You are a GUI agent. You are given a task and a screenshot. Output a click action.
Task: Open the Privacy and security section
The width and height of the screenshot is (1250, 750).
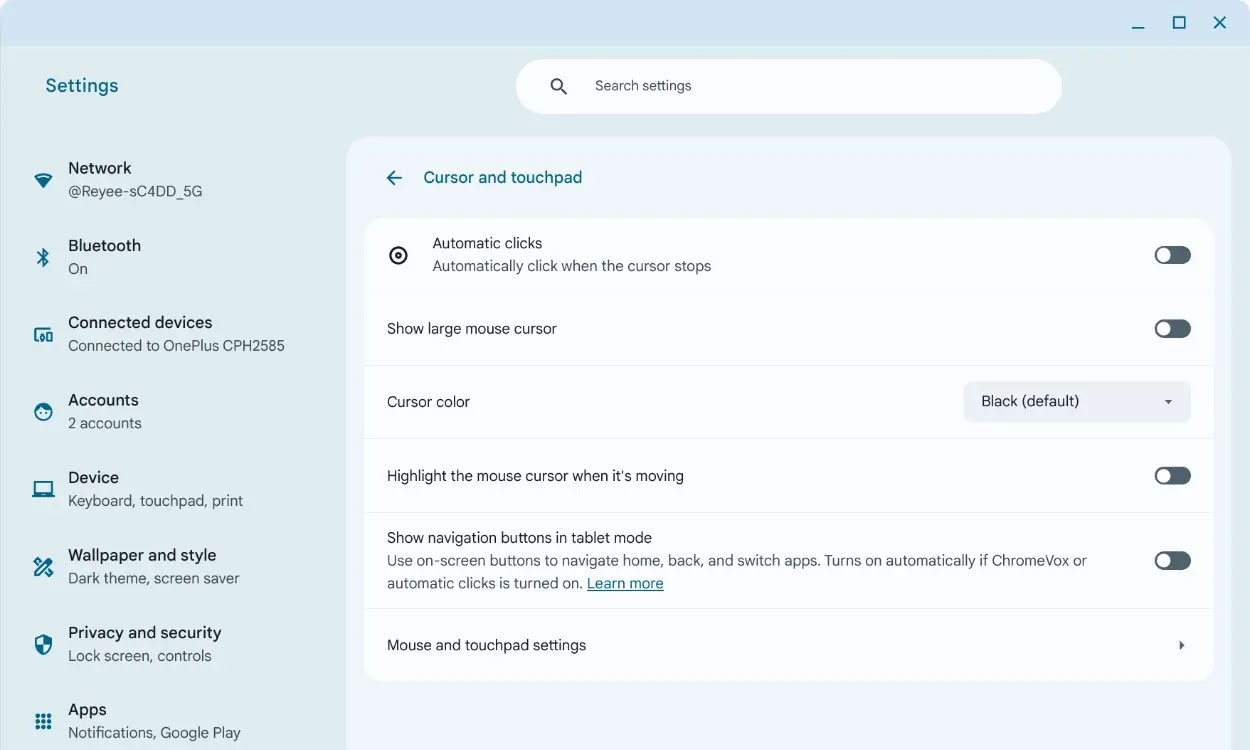[x=144, y=633]
